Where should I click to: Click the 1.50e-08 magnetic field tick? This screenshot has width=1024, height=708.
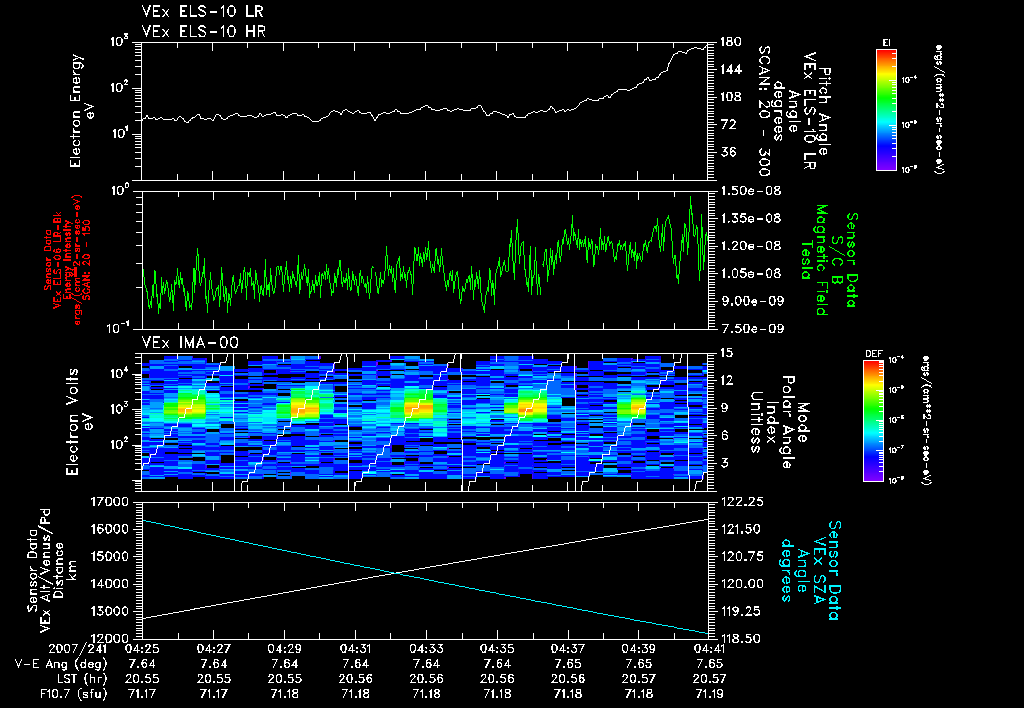tap(750, 191)
